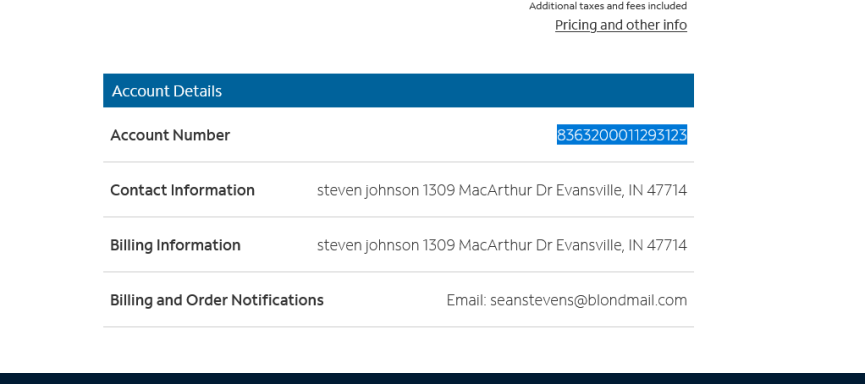Click 1309 MacArthur Dr in Billing Information
The height and width of the screenshot is (384, 865).
coord(487,245)
